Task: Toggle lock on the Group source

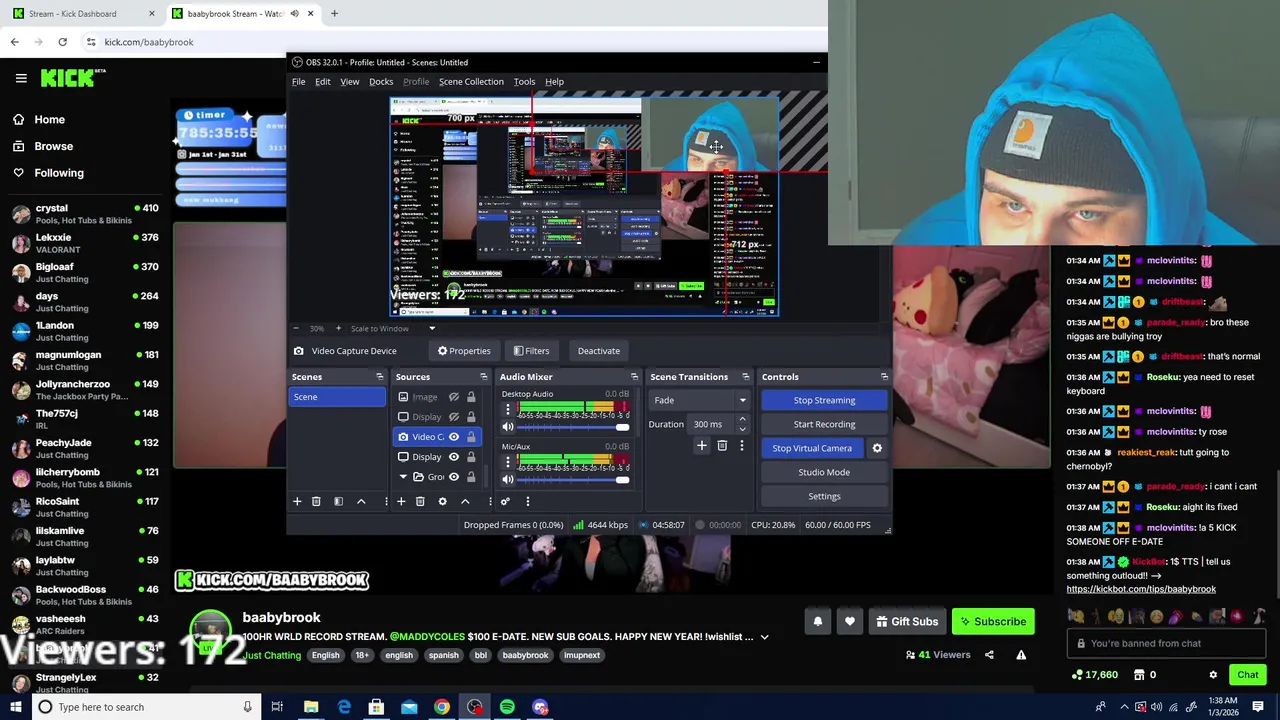Action: (x=471, y=477)
